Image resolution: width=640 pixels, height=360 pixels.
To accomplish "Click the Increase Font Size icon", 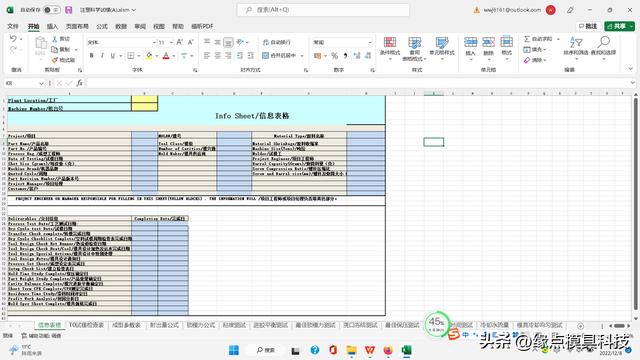I will pyautogui.click(x=180, y=42).
